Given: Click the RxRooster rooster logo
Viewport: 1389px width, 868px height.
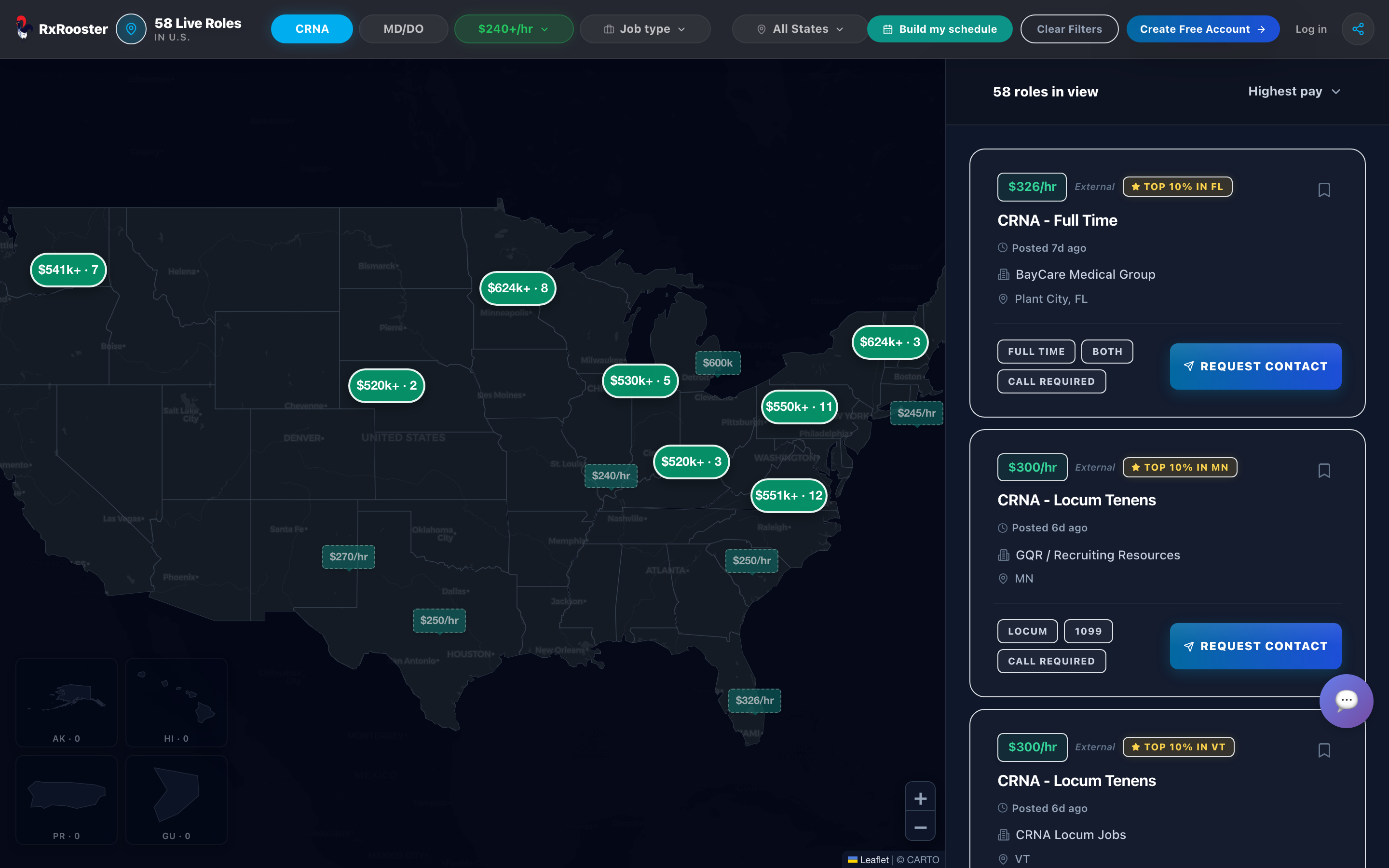Looking at the screenshot, I should click(23, 28).
